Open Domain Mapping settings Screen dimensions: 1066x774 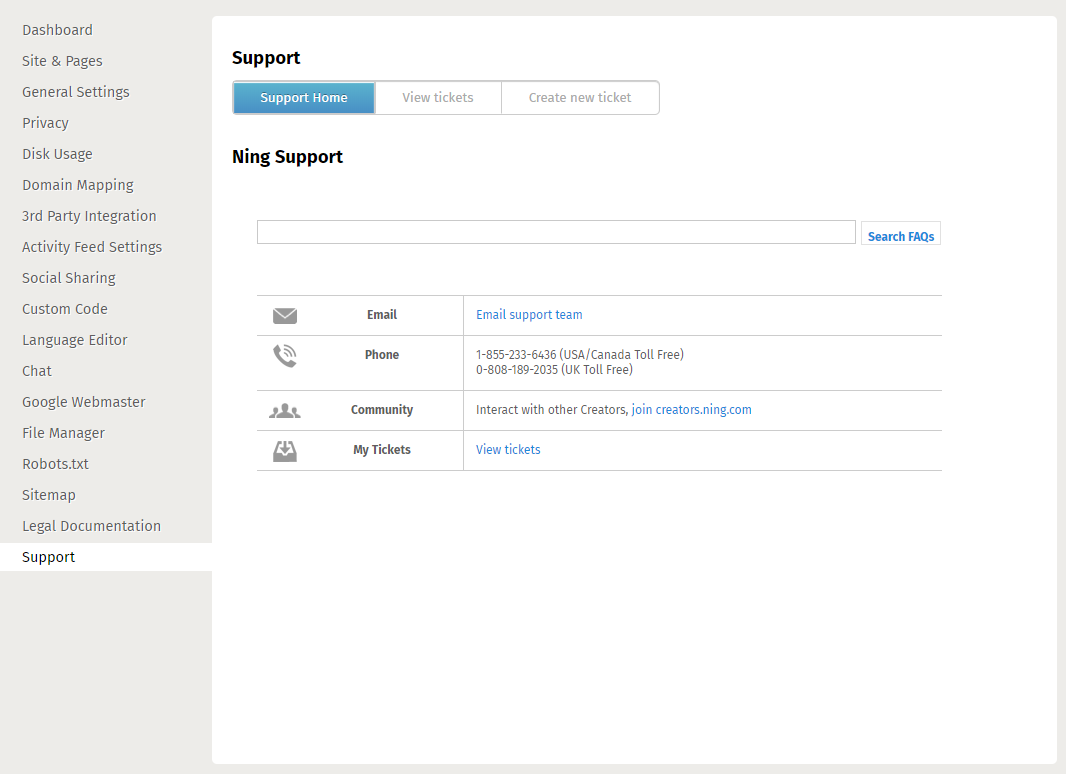78,185
